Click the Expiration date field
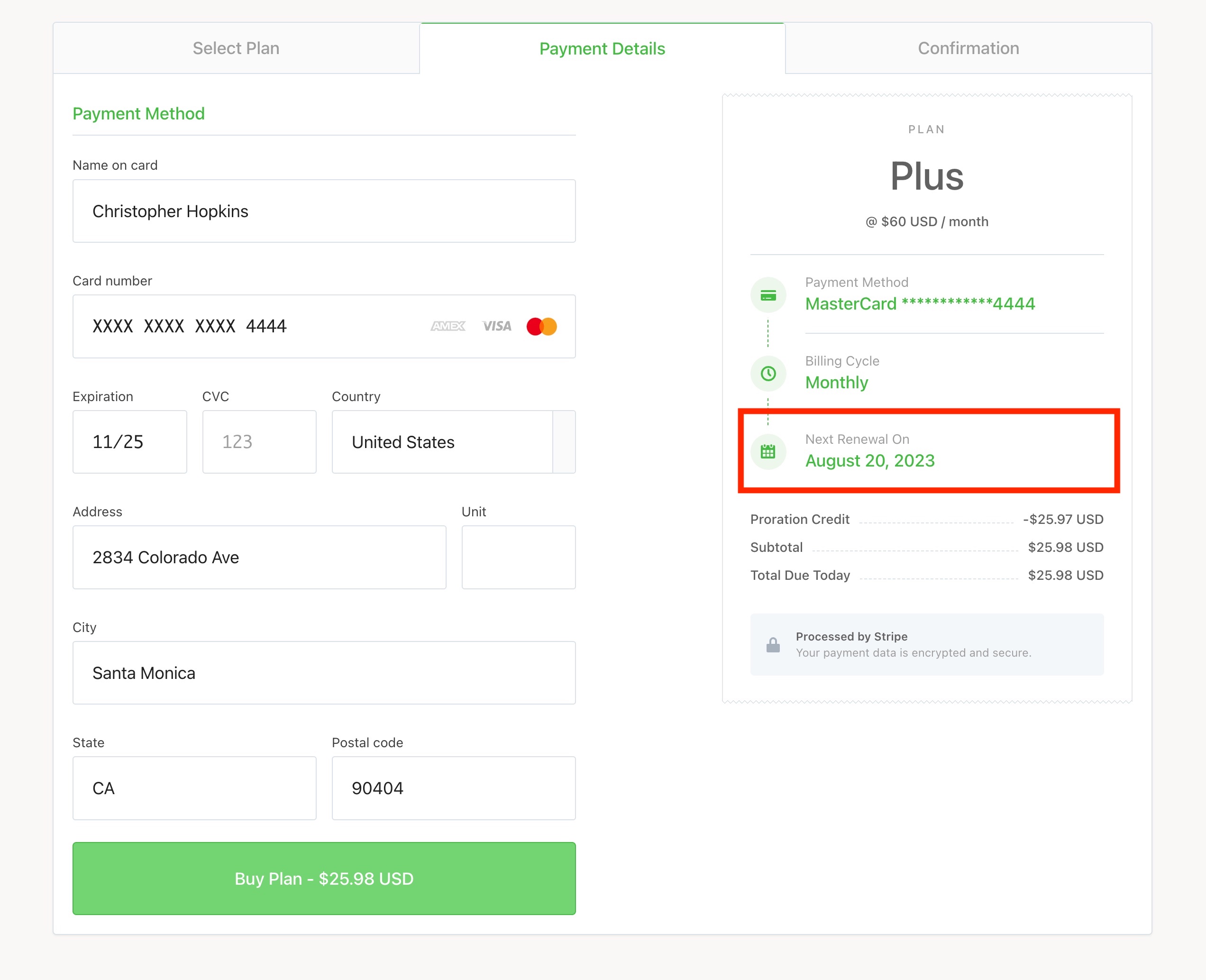The width and height of the screenshot is (1206, 980). [x=129, y=442]
